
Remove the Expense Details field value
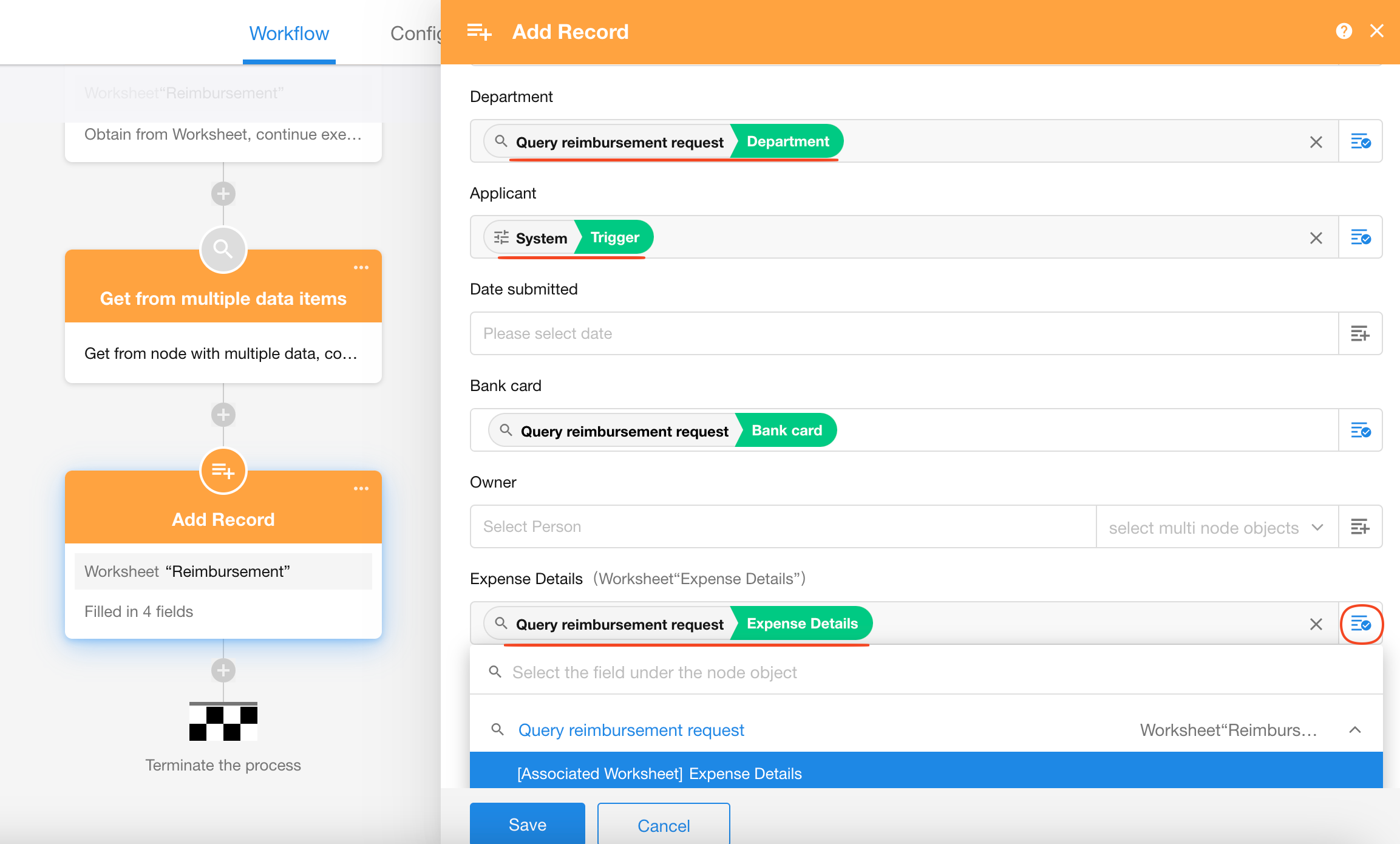(1316, 624)
